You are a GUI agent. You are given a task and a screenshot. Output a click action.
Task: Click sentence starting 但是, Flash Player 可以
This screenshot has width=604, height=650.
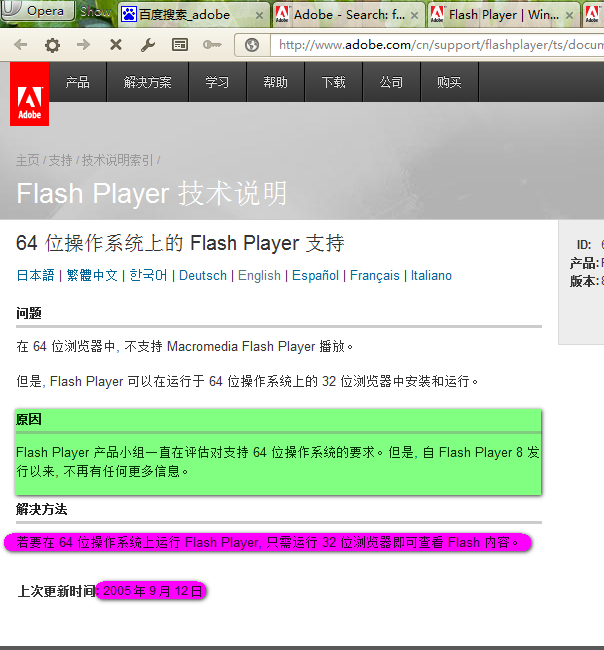[247, 381]
